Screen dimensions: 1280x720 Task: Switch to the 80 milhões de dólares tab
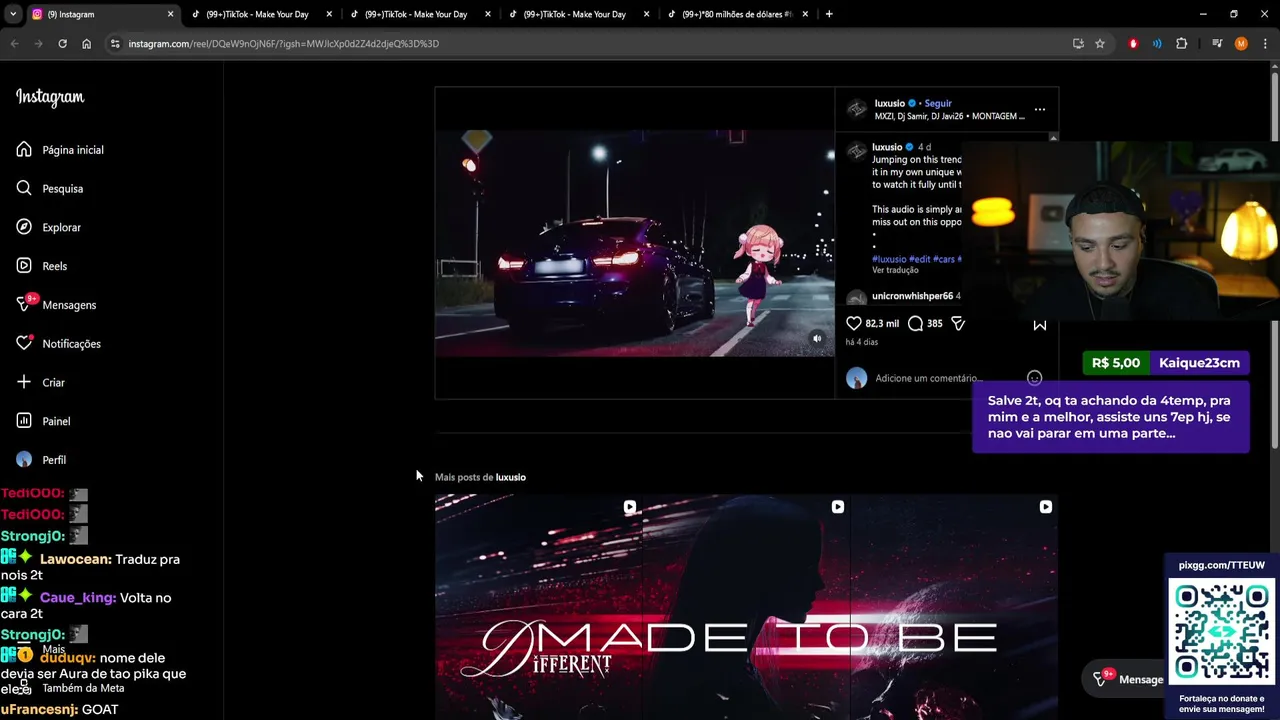tap(736, 14)
